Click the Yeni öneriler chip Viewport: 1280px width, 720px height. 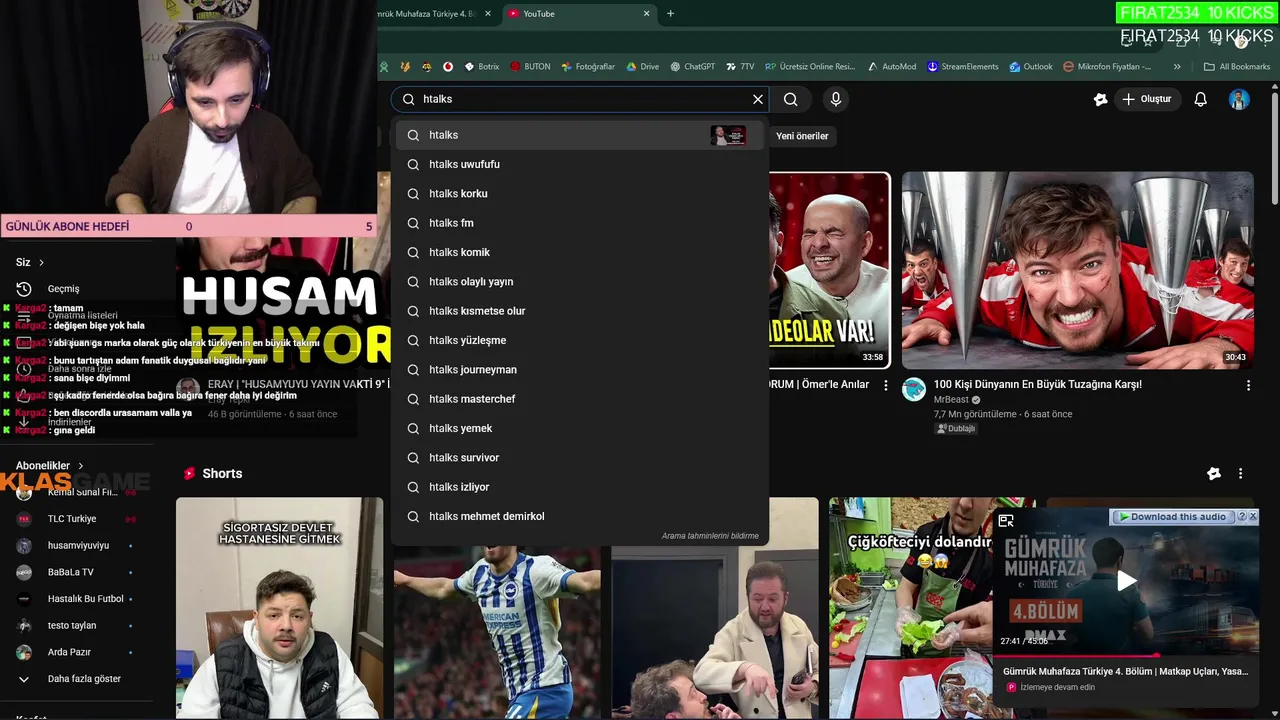point(802,136)
